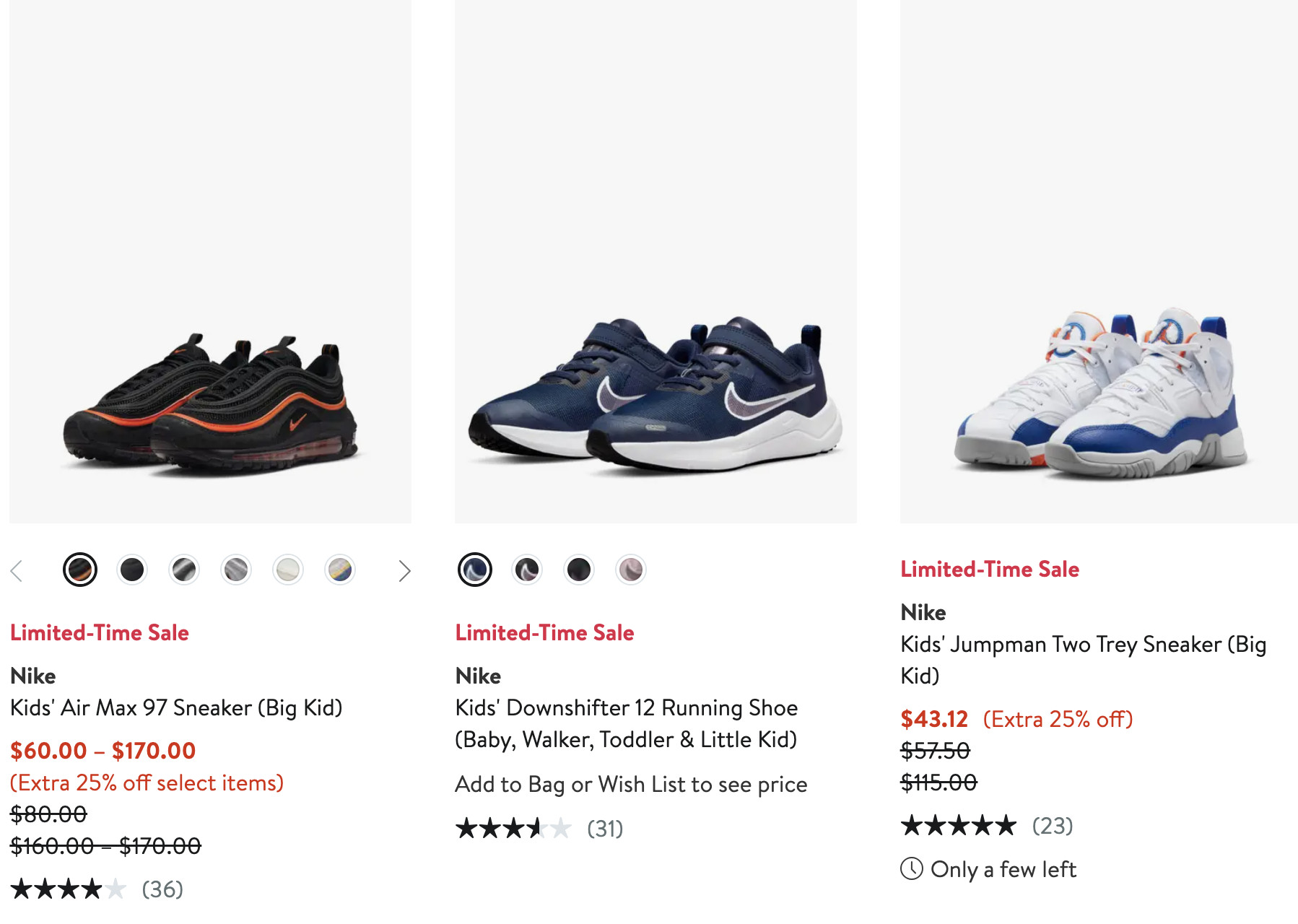Viewport: 1298px width, 924px height.
Task: Click the Air Max 97 star rating
Action: 69,889
